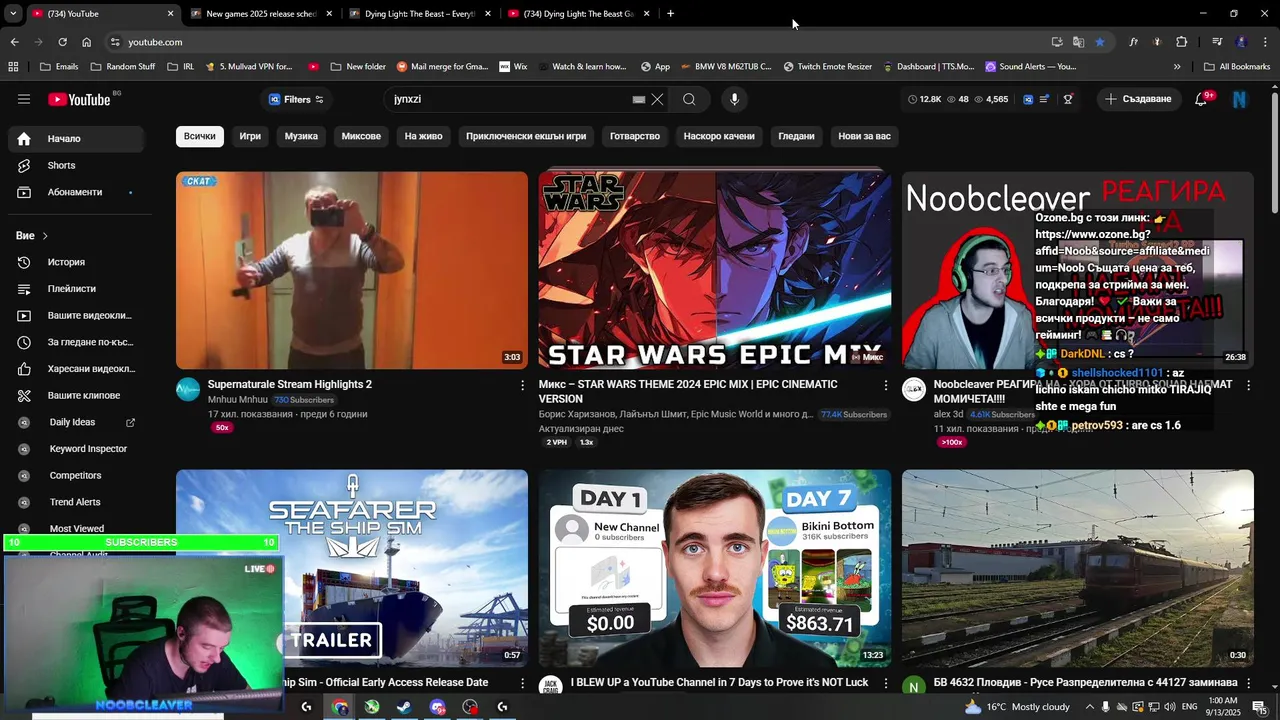Open the channel avatar account menu
This screenshot has height=720, width=1280.
pos(1240,99)
